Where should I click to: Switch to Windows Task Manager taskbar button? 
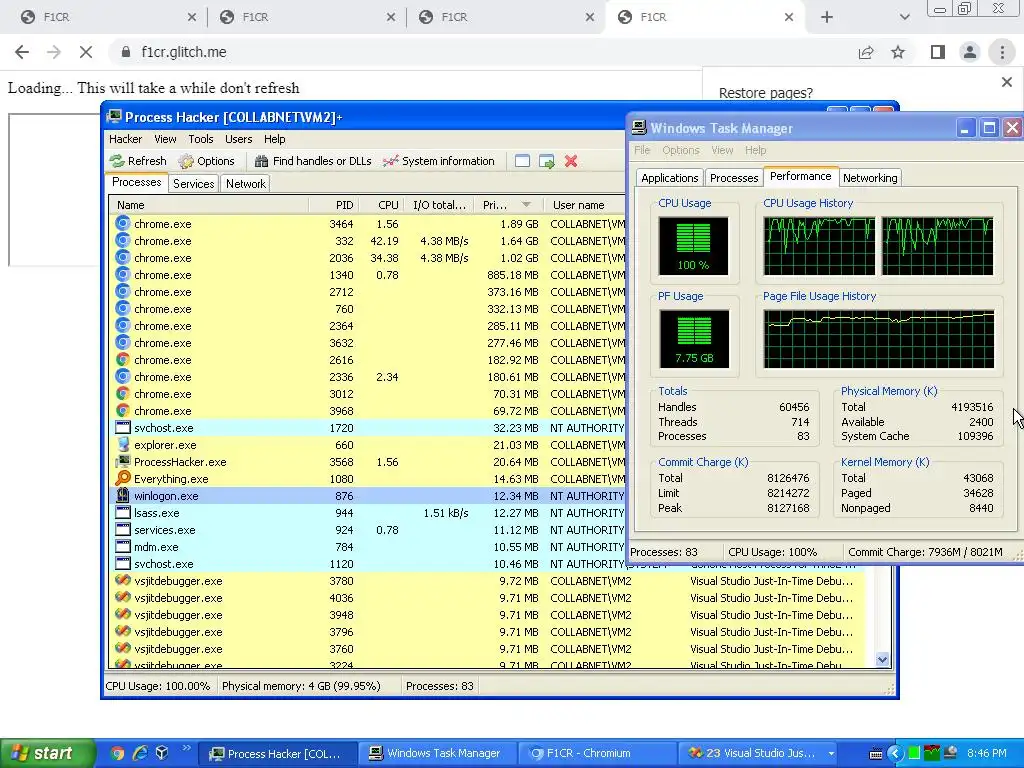[438, 754]
